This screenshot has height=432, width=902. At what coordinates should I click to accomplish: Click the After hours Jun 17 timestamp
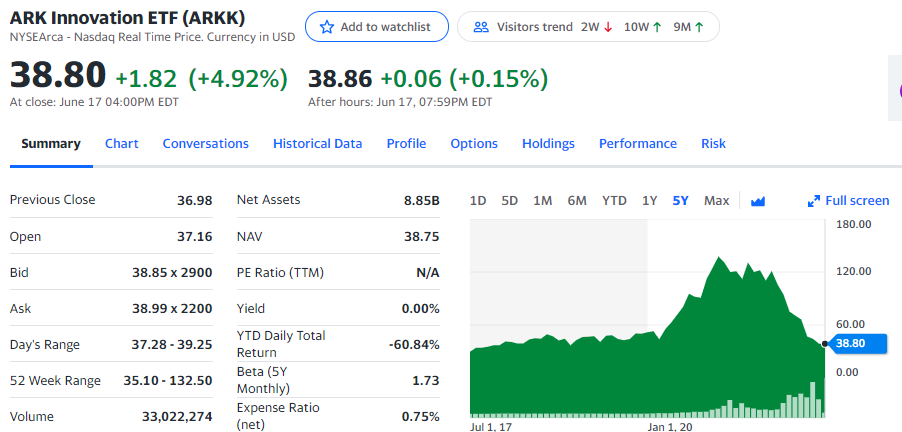click(x=400, y=102)
